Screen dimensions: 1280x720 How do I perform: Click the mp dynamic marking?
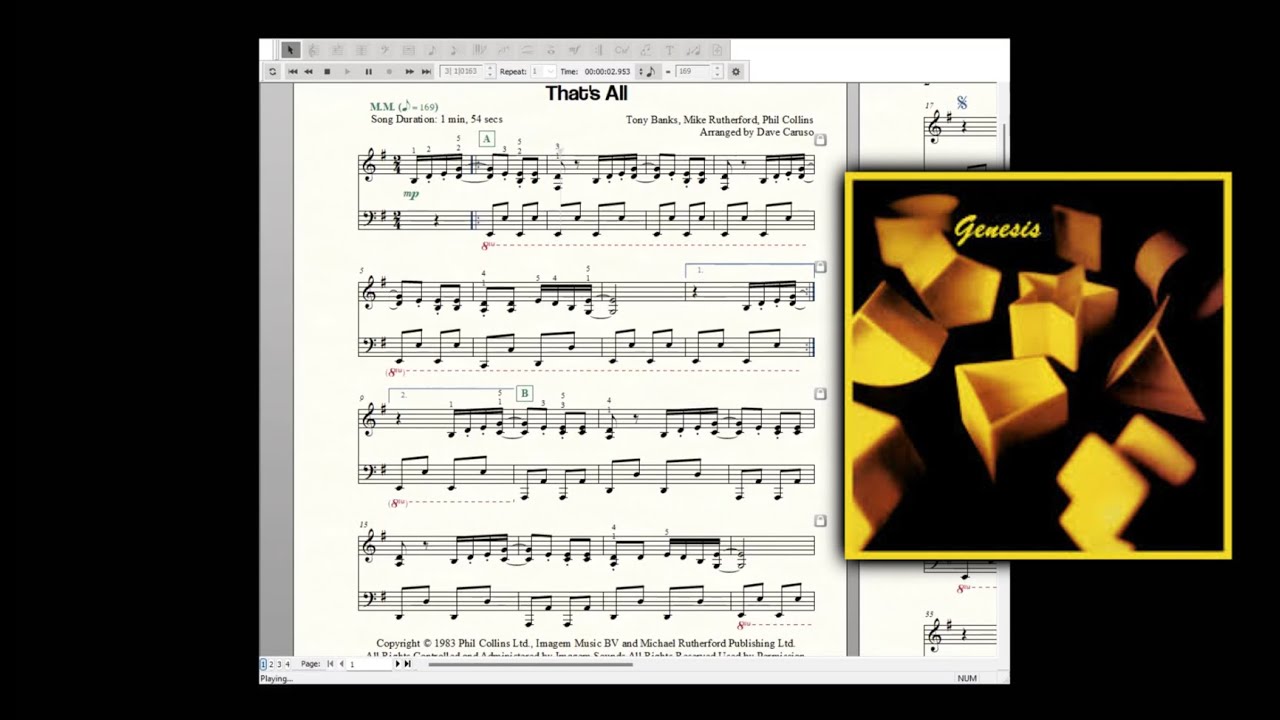click(411, 194)
